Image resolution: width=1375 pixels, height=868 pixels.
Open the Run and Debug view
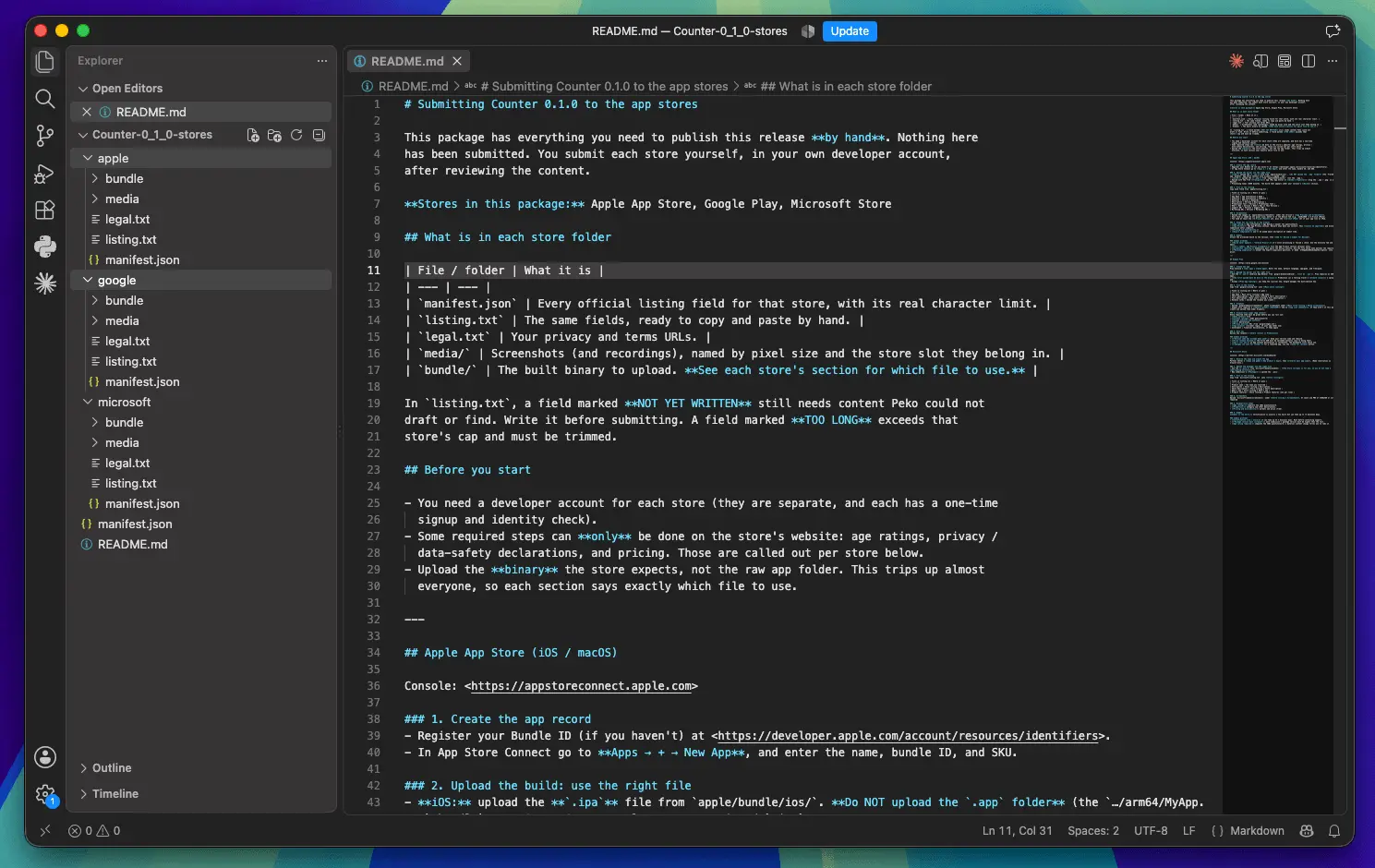coord(44,173)
